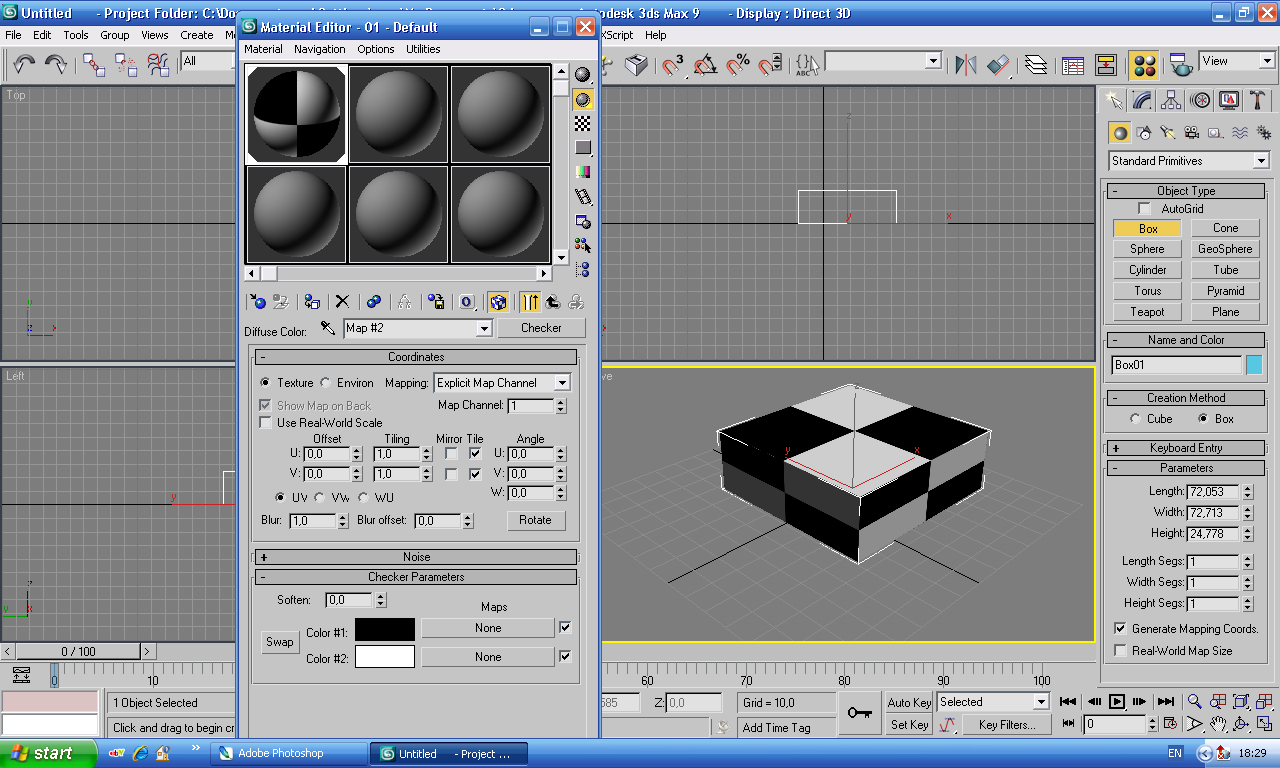The image size is (1280, 768).
Task: Expand the Noise rollout
Action: pos(416,557)
